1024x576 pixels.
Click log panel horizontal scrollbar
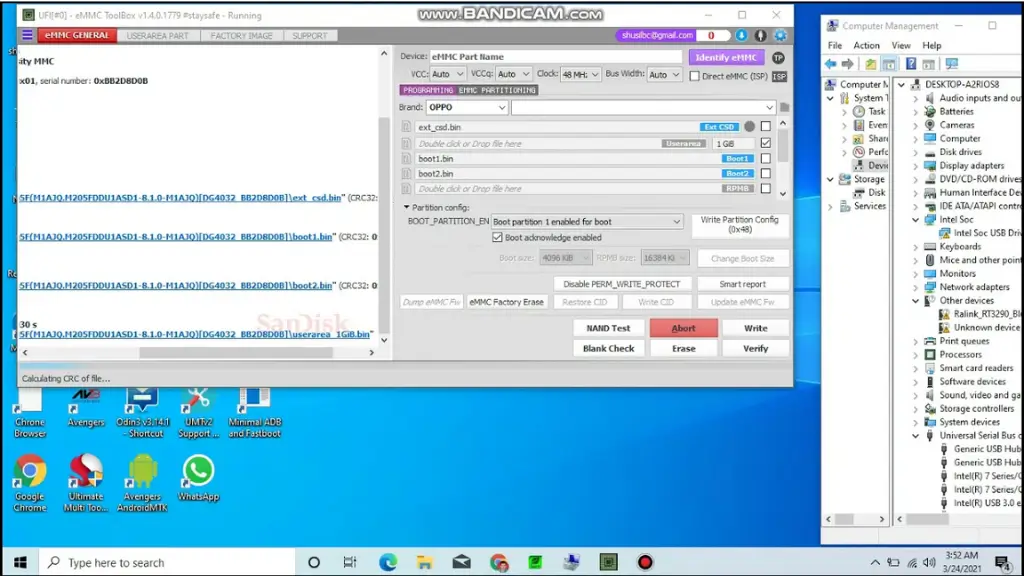[235, 352]
